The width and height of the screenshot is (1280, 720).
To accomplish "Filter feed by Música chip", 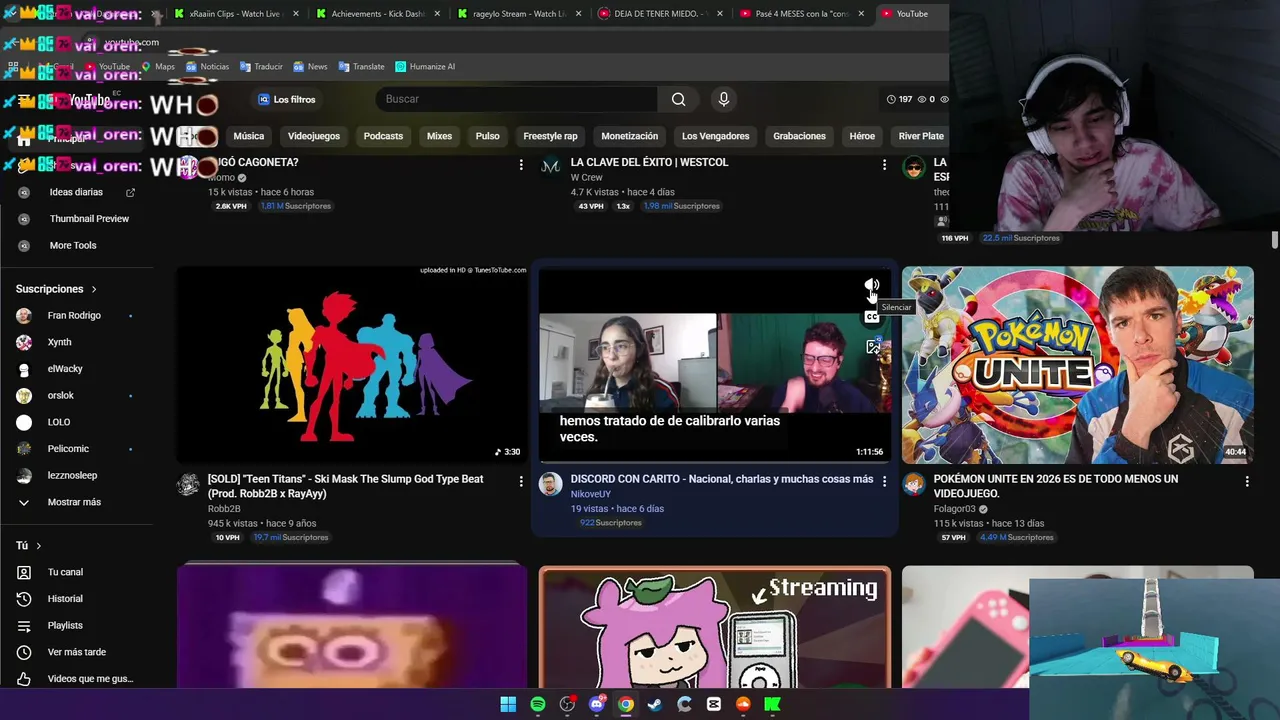I will click(x=249, y=136).
